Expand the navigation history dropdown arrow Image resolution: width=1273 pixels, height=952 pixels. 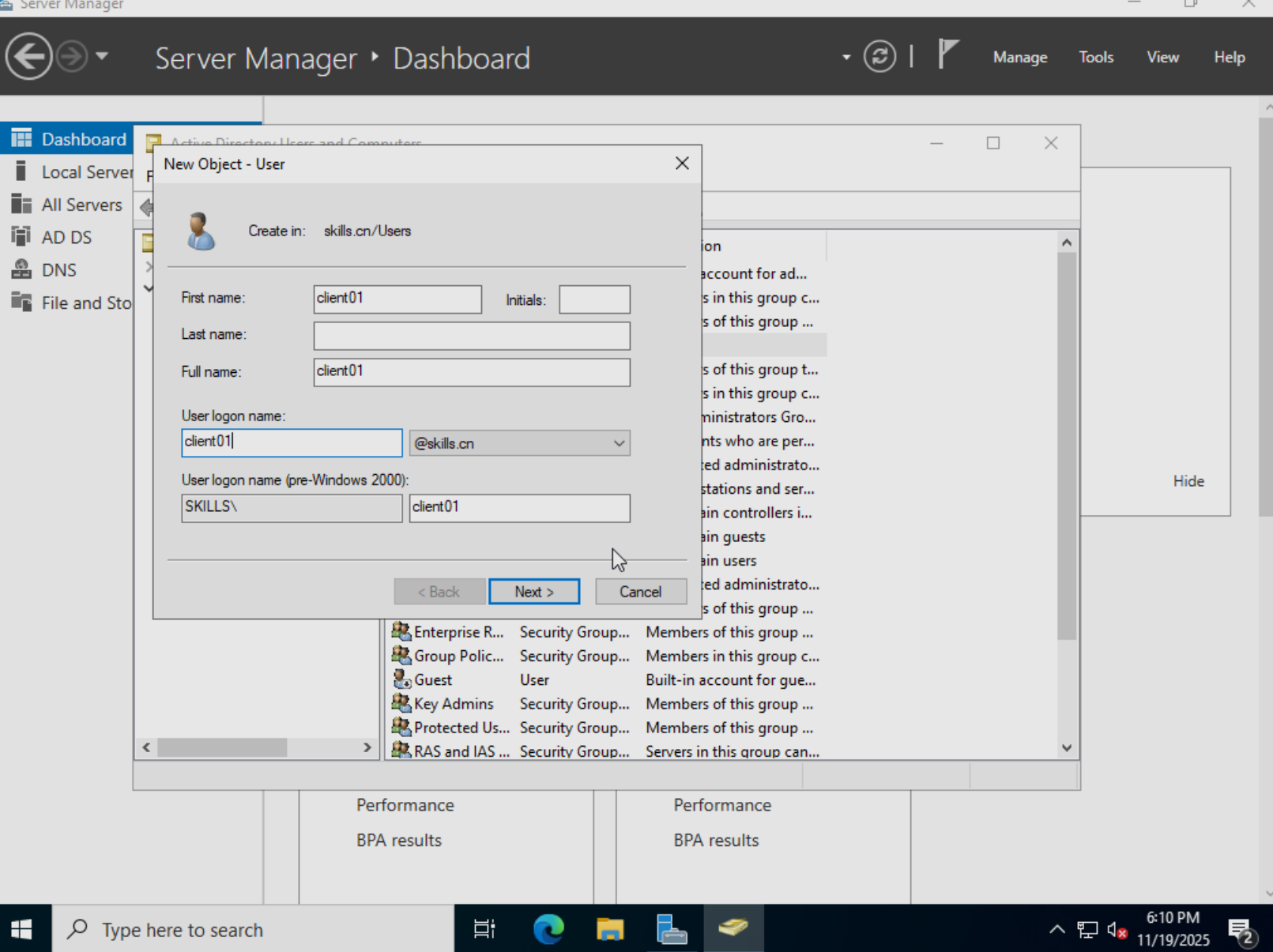click(102, 56)
